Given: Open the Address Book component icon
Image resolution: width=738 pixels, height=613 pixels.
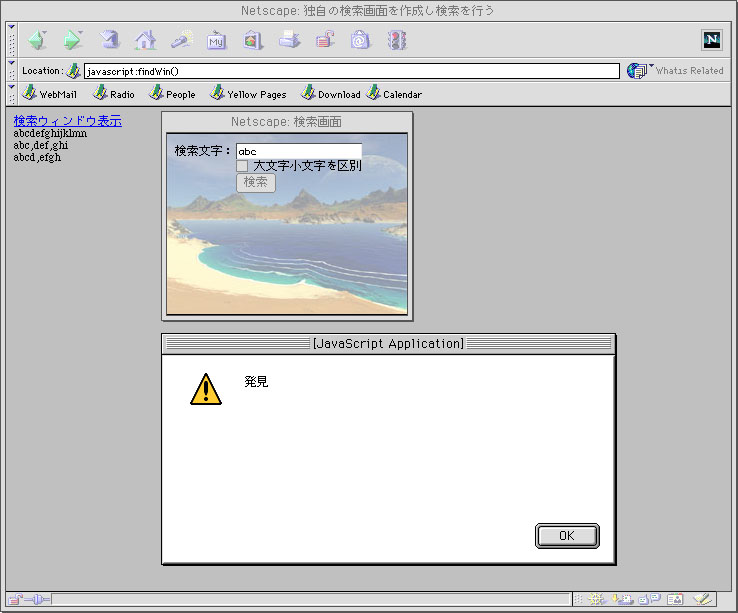Looking at the screenshot, I should [675, 599].
